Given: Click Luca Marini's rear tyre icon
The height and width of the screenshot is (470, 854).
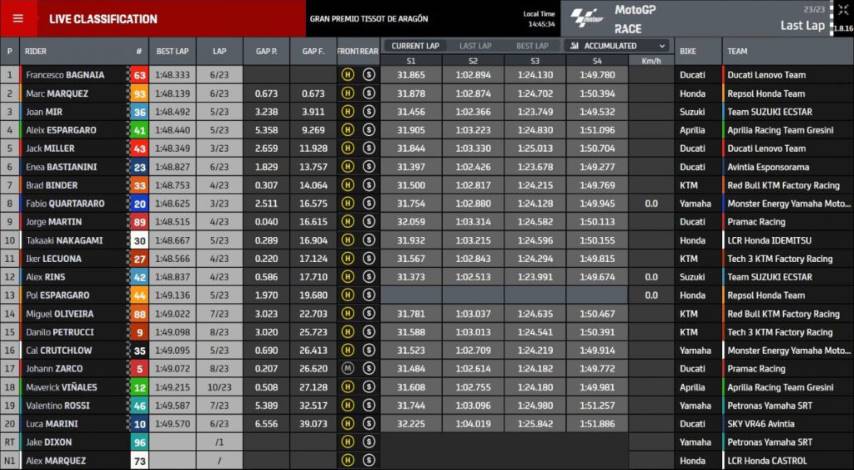Looking at the screenshot, I should click(x=369, y=424).
